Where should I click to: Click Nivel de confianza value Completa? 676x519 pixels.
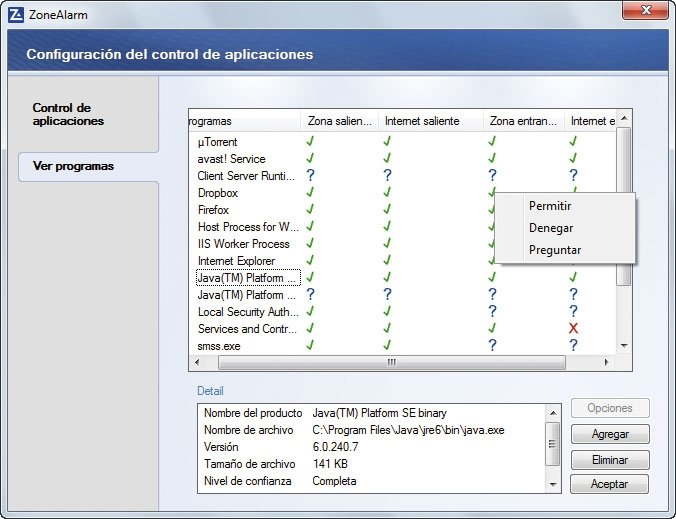pos(334,481)
